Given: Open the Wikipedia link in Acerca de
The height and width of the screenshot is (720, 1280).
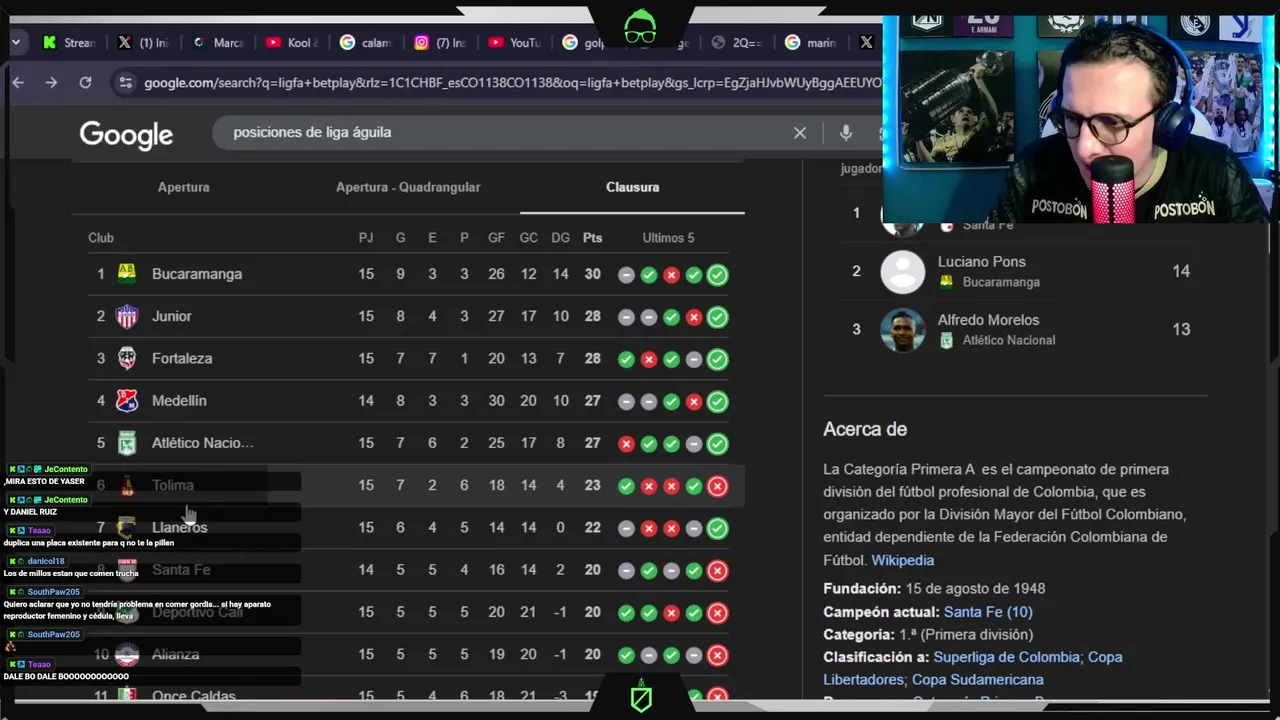Looking at the screenshot, I should click(x=902, y=560).
